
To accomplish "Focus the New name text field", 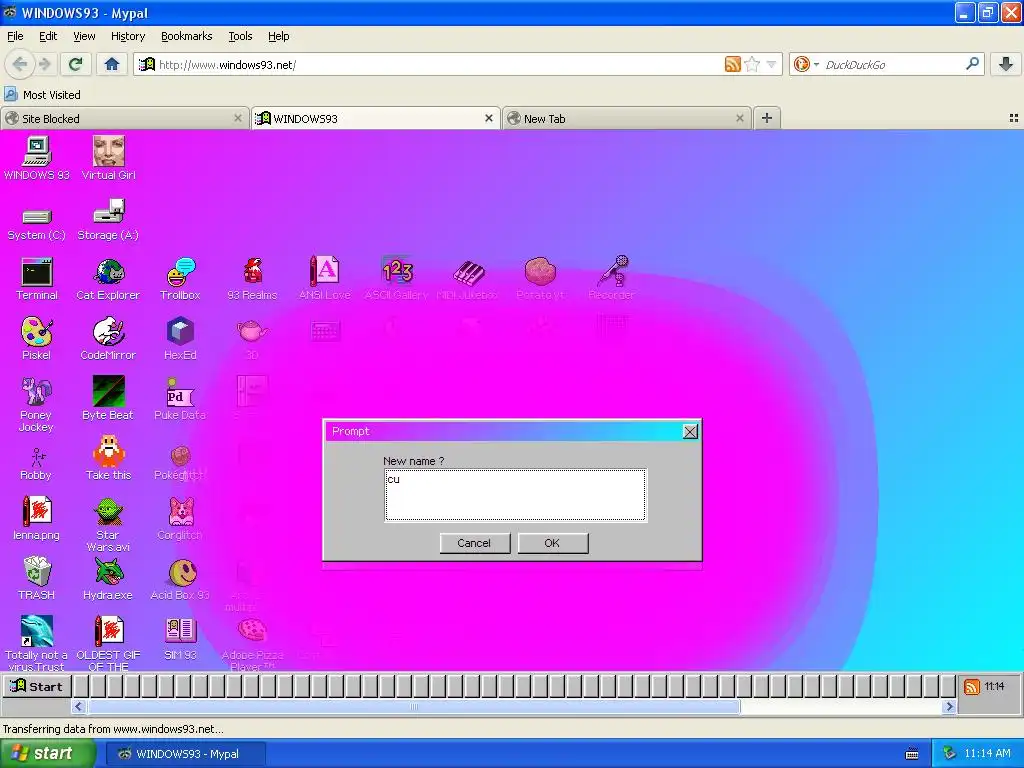I will coord(515,495).
